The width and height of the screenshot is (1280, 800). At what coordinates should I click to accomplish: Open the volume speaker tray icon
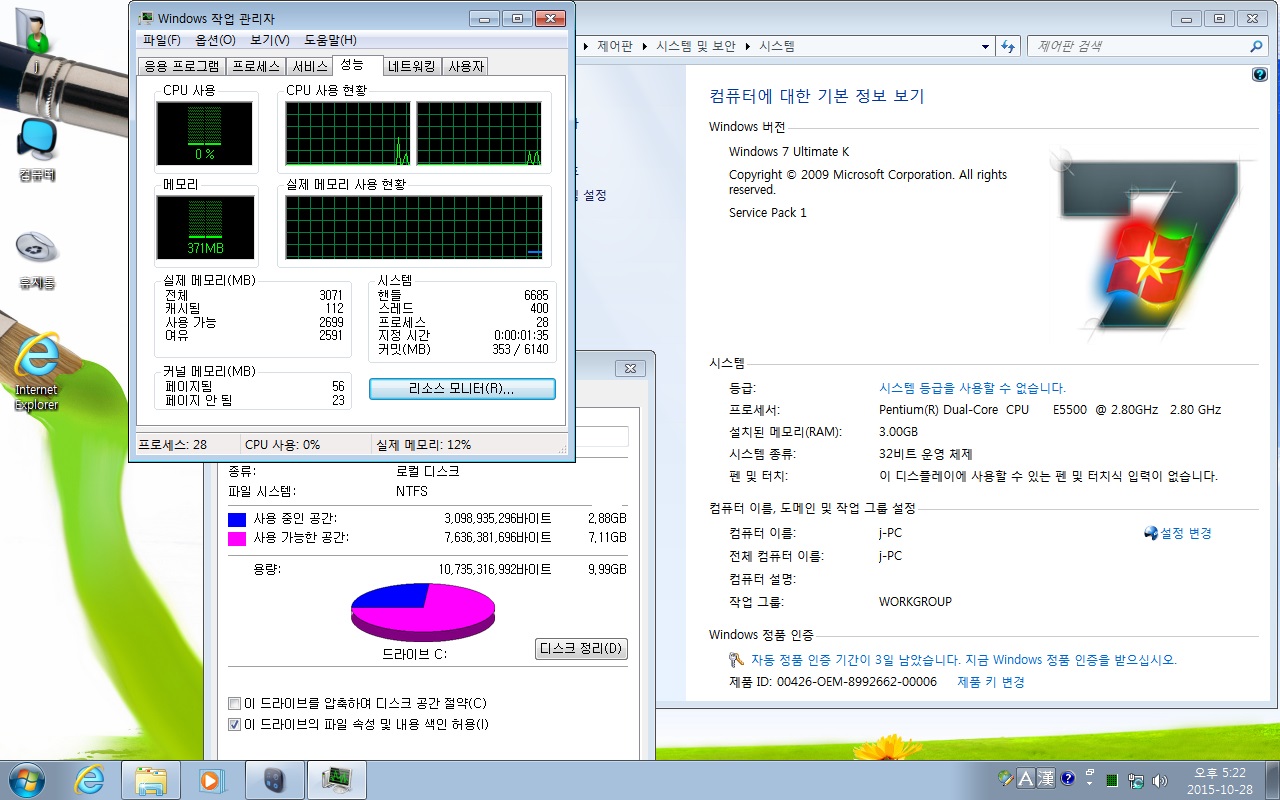tap(1160, 780)
